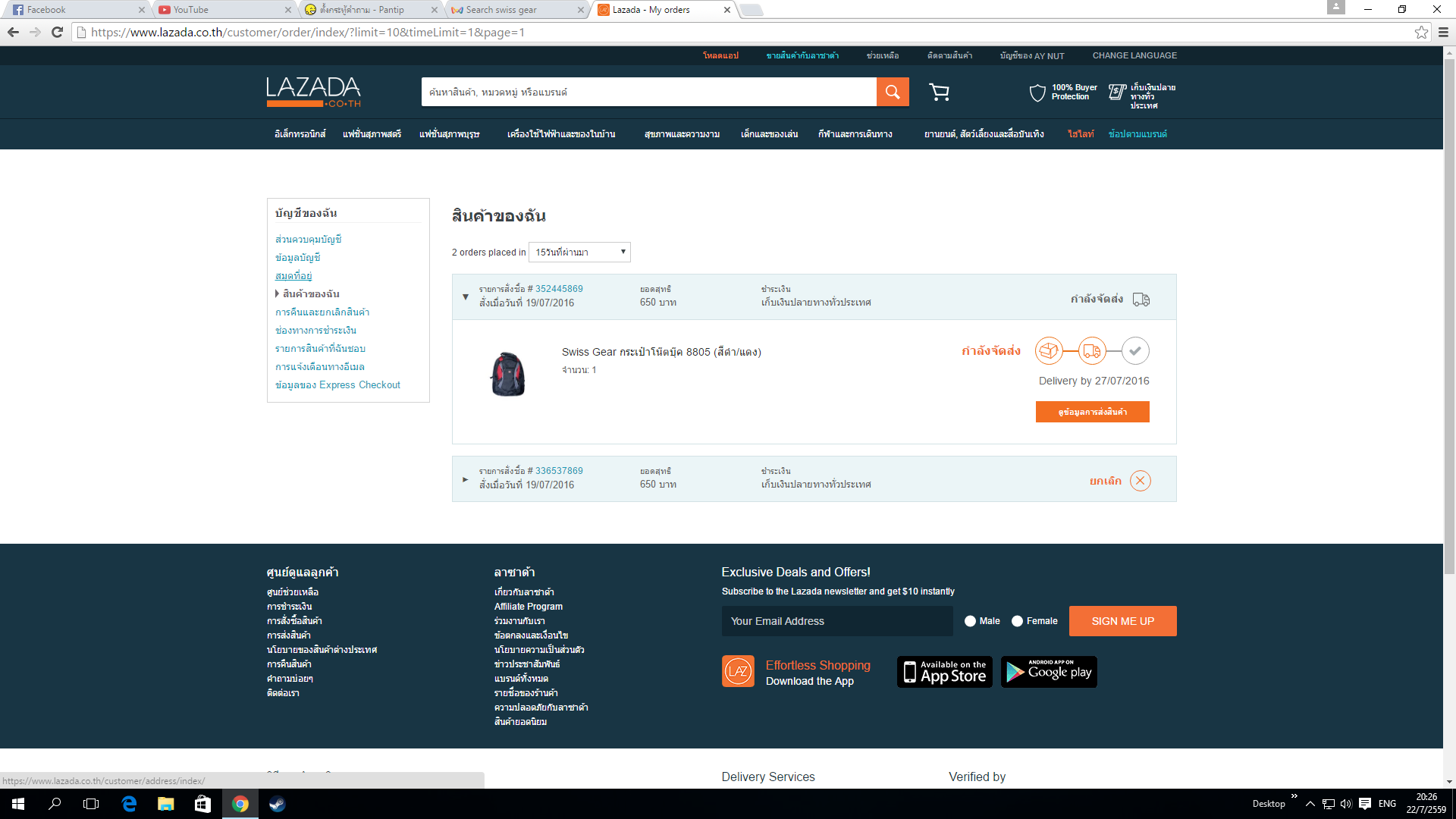1456x819 pixels.
Task: Click the package box progress step icon
Action: pos(1049,351)
